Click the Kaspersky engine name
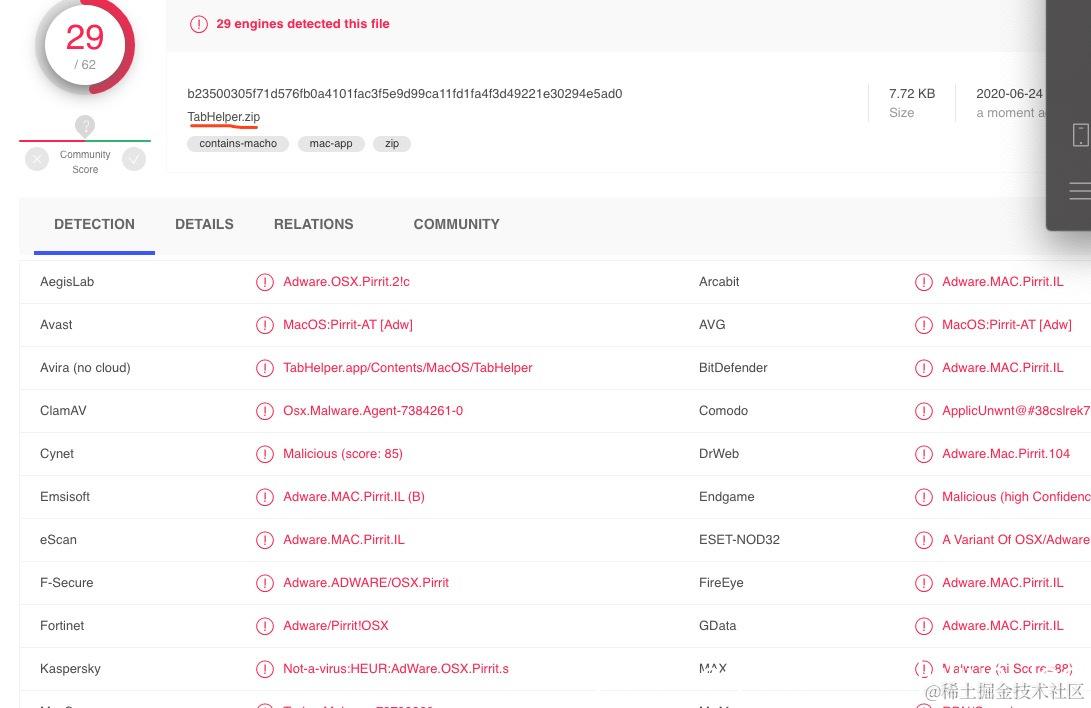 (x=70, y=669)
